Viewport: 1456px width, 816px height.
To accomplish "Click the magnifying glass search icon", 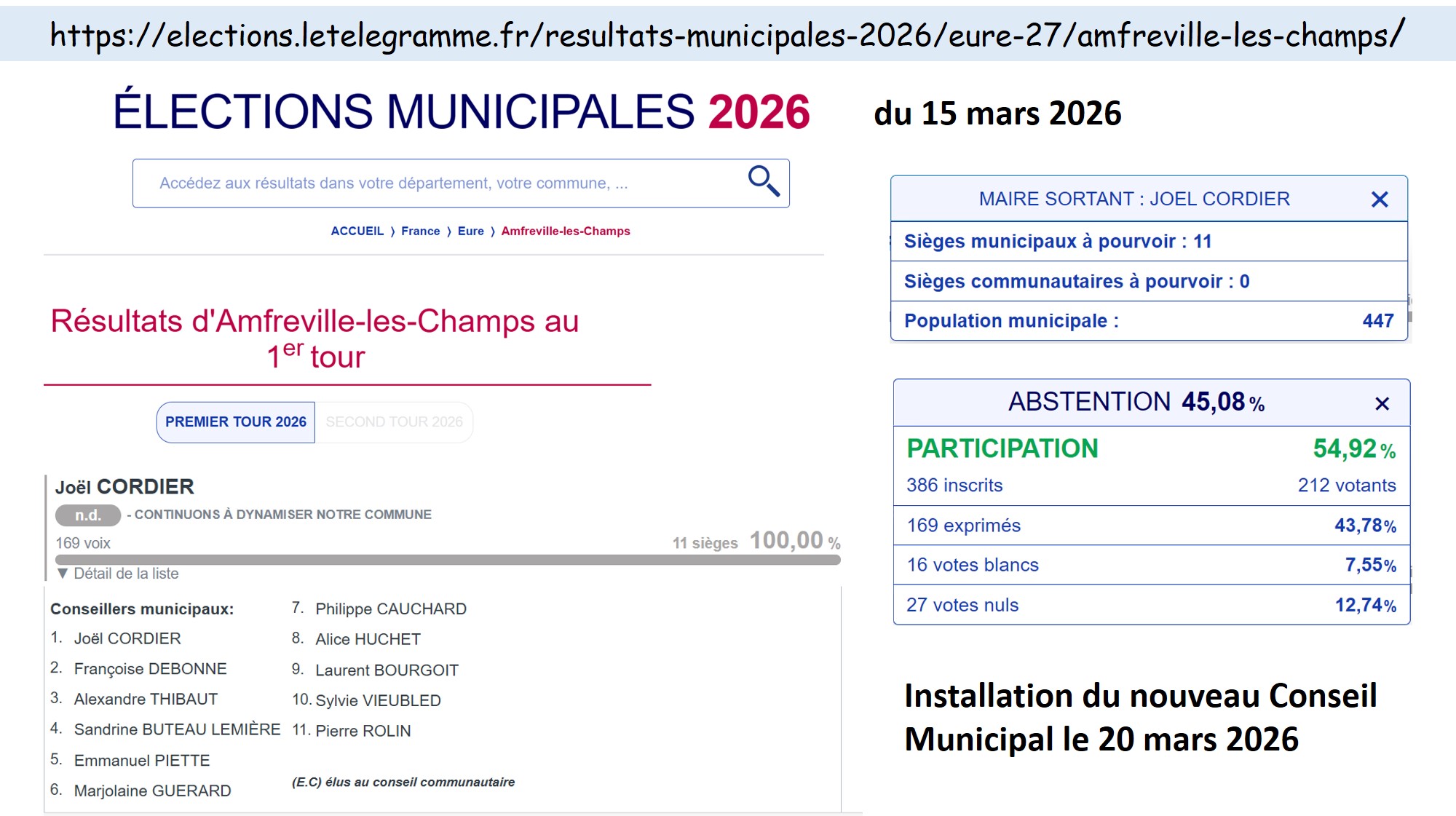I will click(x=764, y=181).
